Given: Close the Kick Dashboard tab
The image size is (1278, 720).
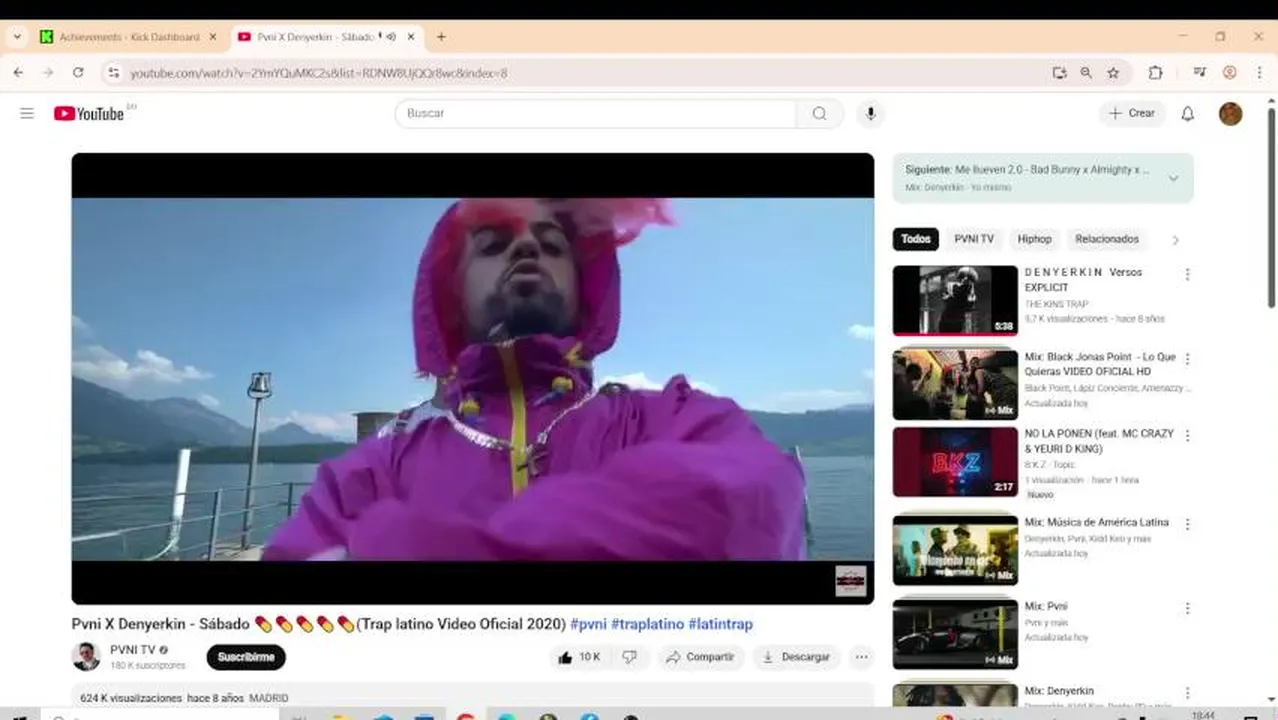Looking at the screenshot, I should [x=212, y=37].
